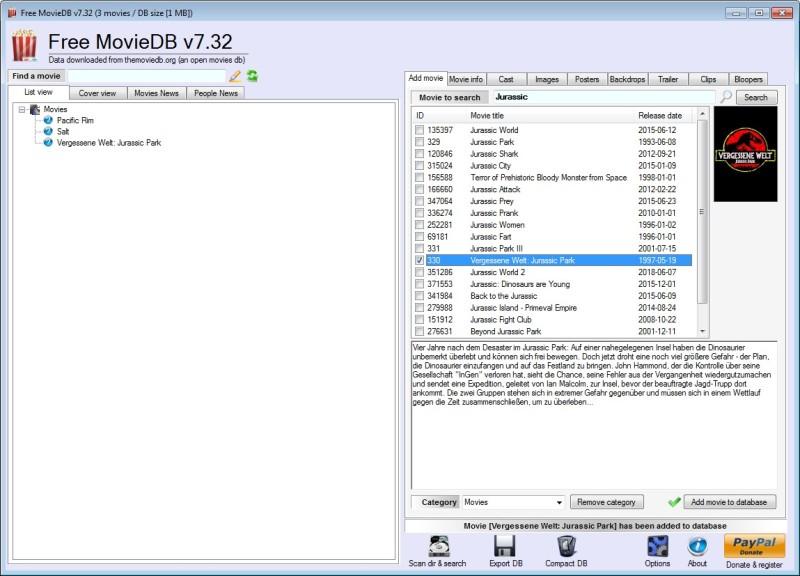Click the Remove category button
Screen dimensions: 800x576
point(607,502)
